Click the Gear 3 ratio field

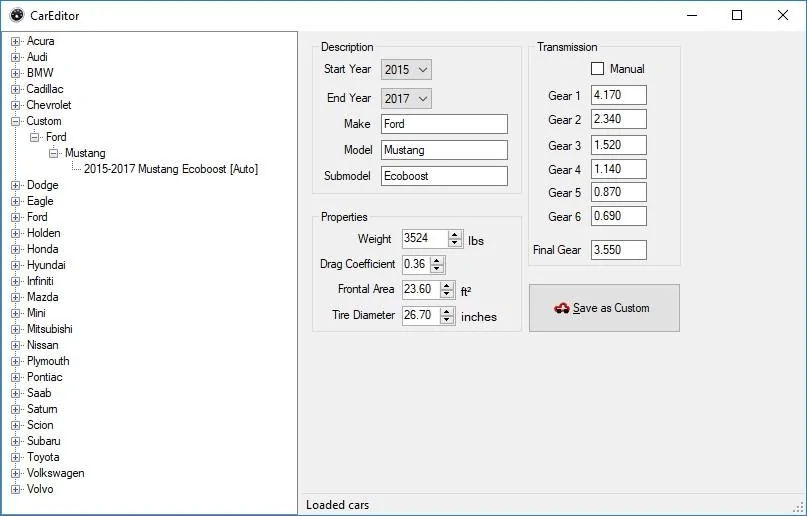pos(619,145)
